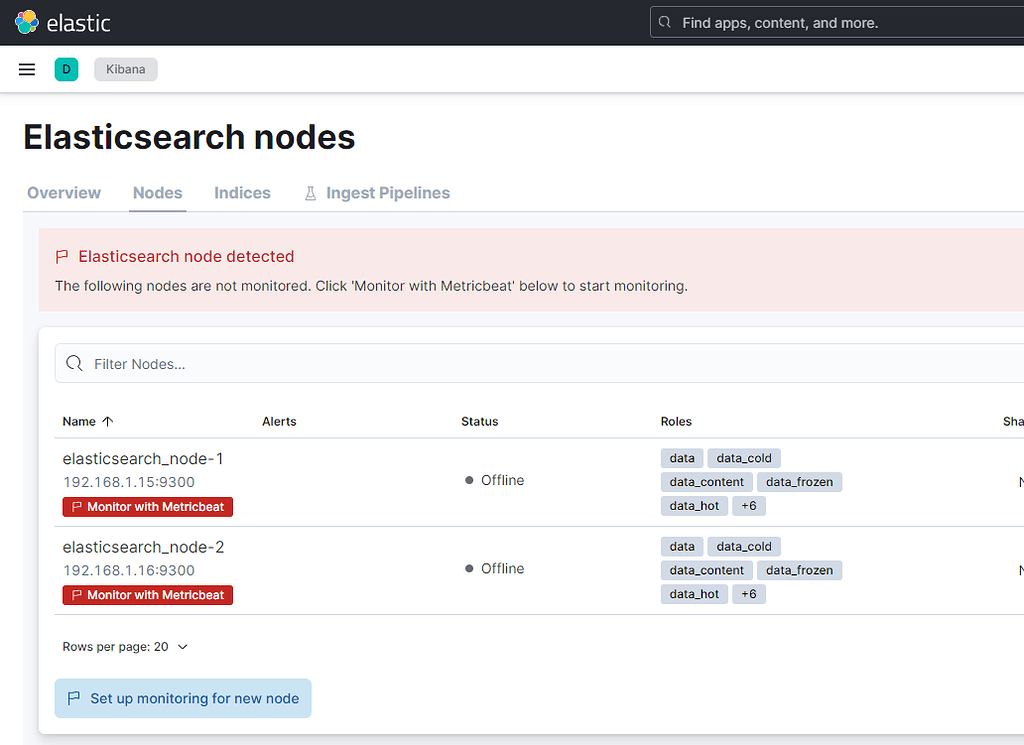Open the elasticsearch_node-2 node details link
Viewport: 1024px width, 745px height.
[142, 547]
